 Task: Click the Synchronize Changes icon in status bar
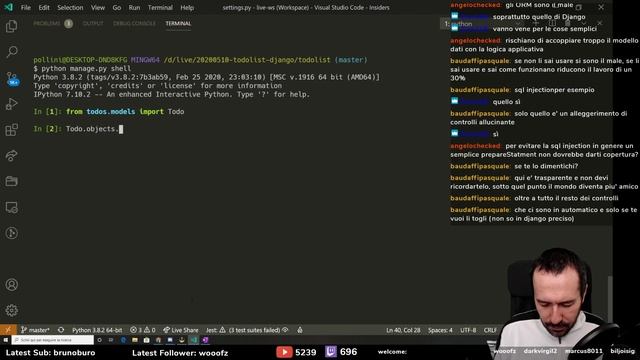[61, 330]
